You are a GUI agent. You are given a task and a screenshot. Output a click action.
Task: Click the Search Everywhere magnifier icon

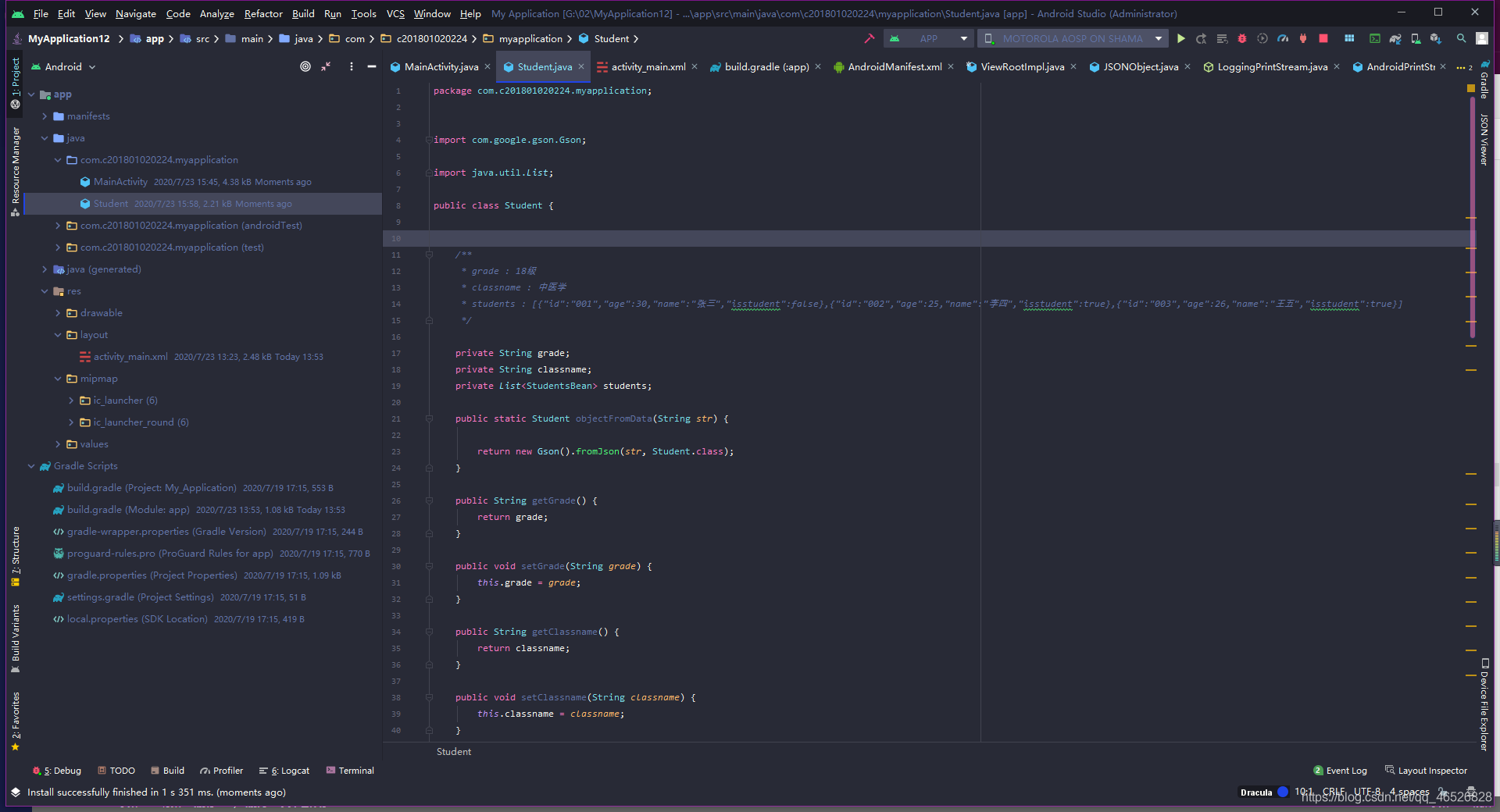1461,38
